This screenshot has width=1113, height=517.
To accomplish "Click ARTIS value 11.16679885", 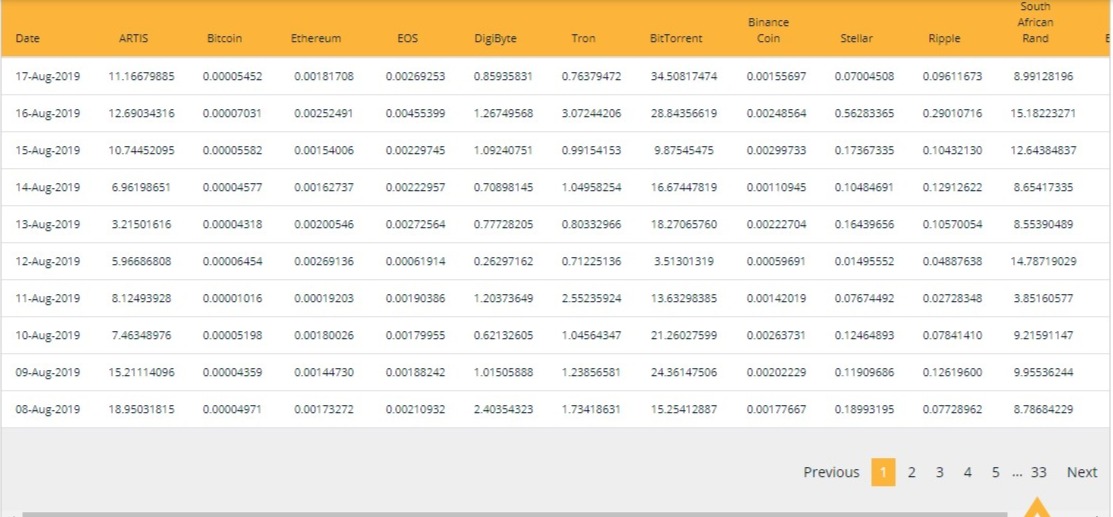I will [x=141, y=76].
